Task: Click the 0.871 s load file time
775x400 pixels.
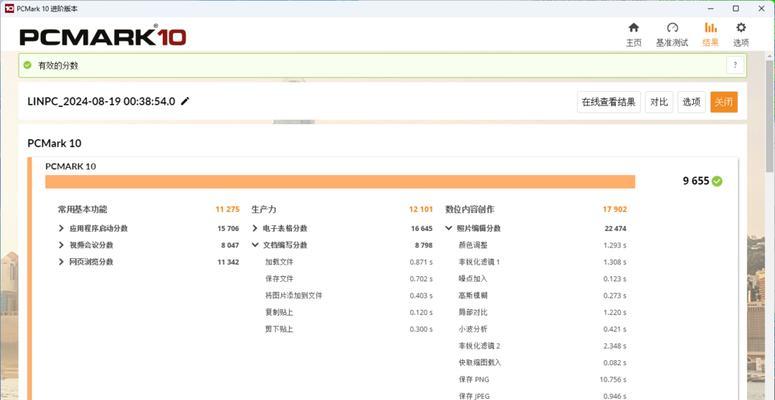Action: coord(421,262)
